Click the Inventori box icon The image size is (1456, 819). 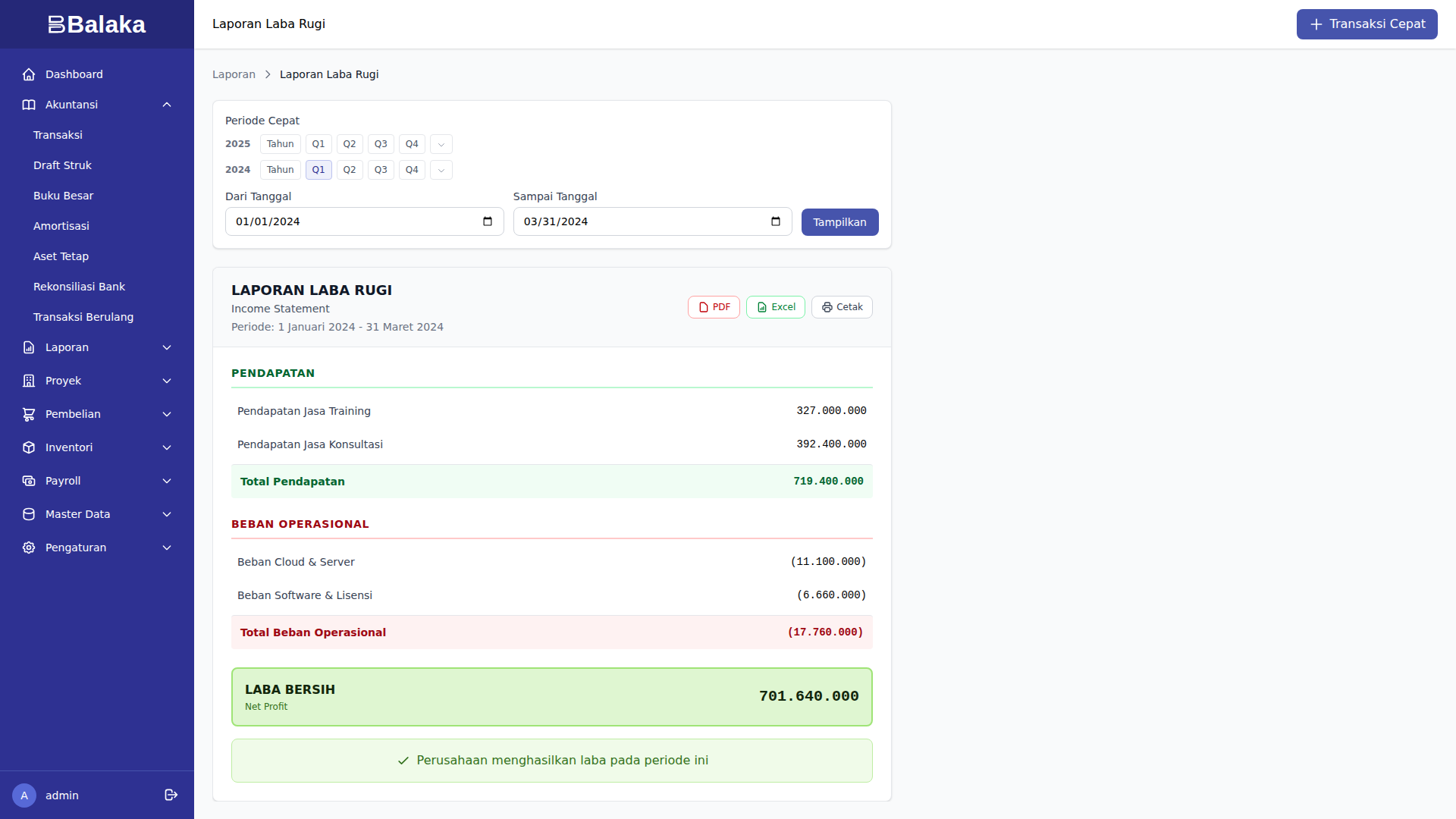(29, 447)
